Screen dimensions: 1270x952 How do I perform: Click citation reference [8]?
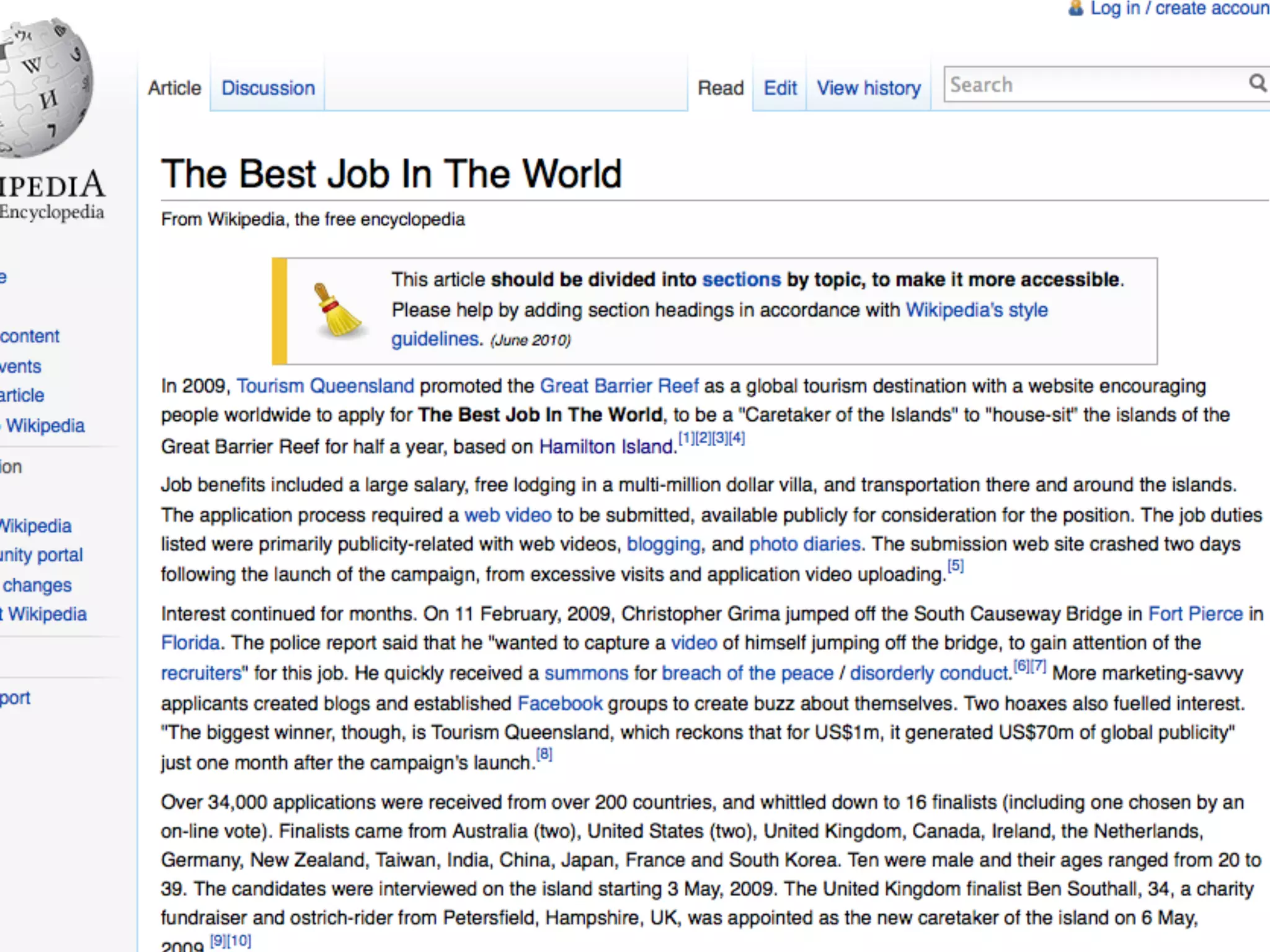pos(544,754)
